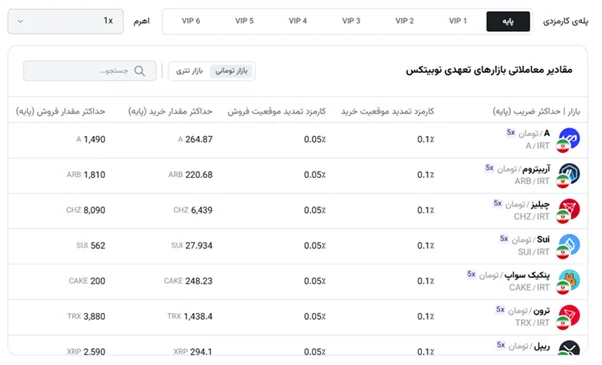The width and height of the screenshot is (602, 365).
Task: Select the پایه fee tier tab
Action: click(x=508, y=21)
